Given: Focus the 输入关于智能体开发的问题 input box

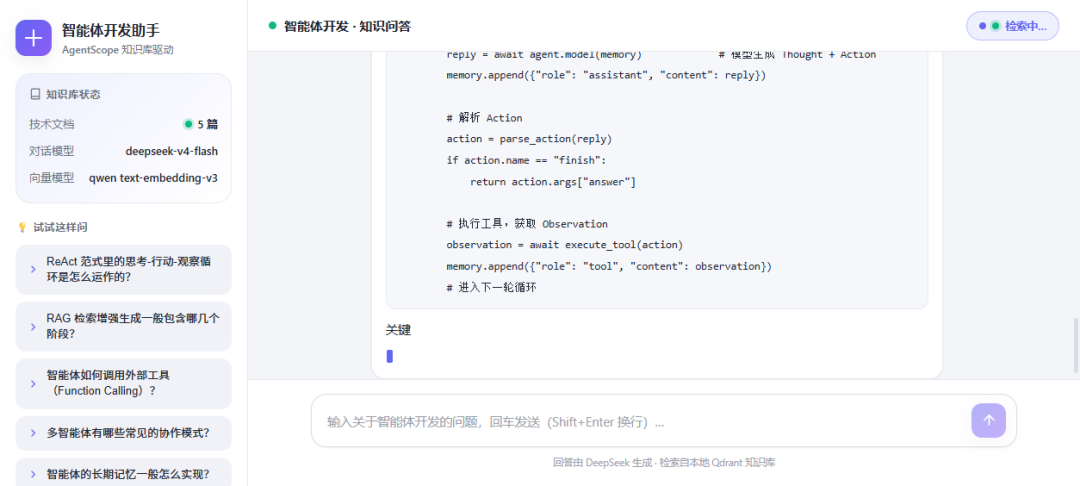Looking at the screenshot, I should pyautogui.click(x=644, y=421).
